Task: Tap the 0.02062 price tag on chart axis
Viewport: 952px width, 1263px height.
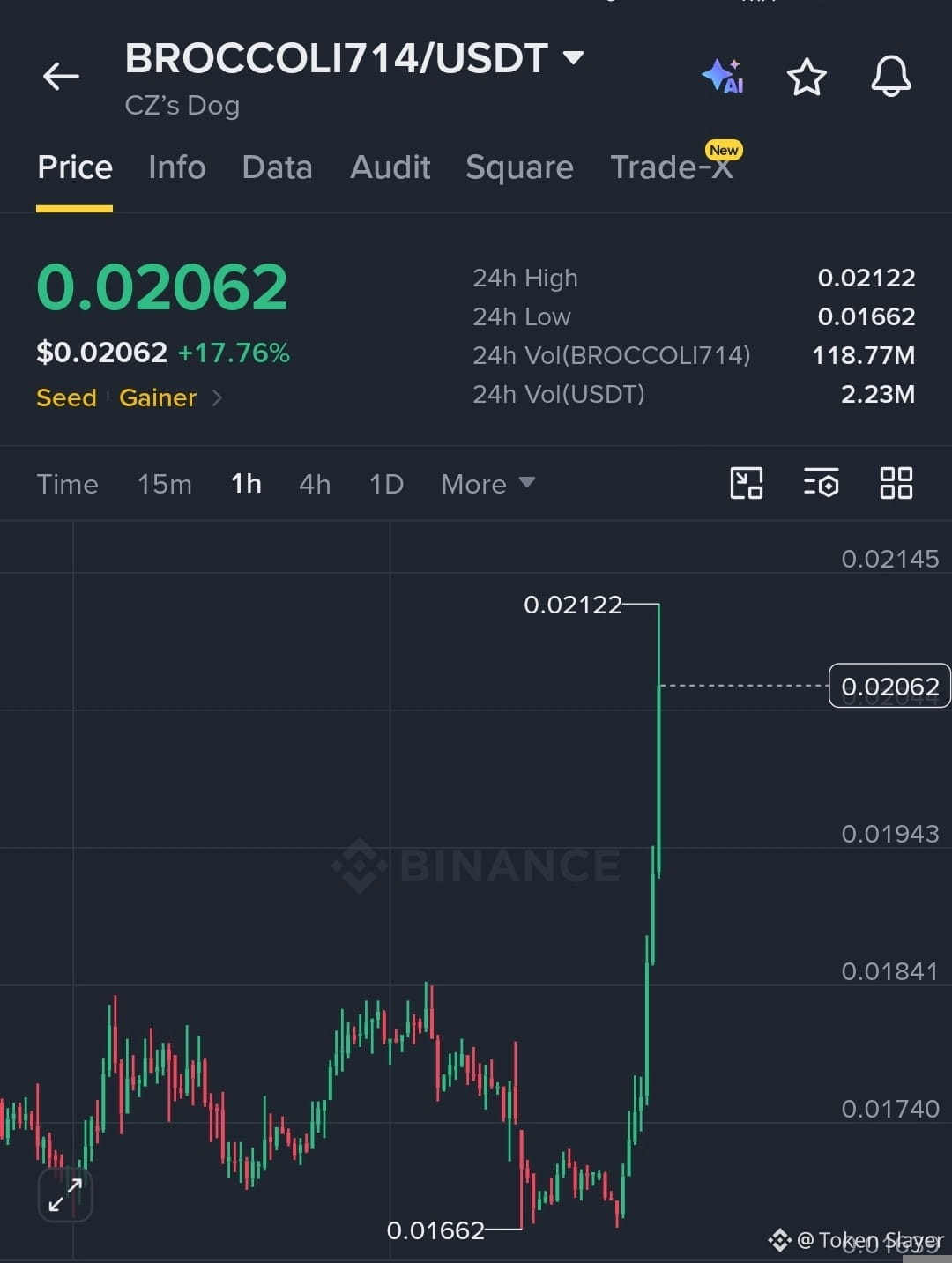Action: (889, 686)
